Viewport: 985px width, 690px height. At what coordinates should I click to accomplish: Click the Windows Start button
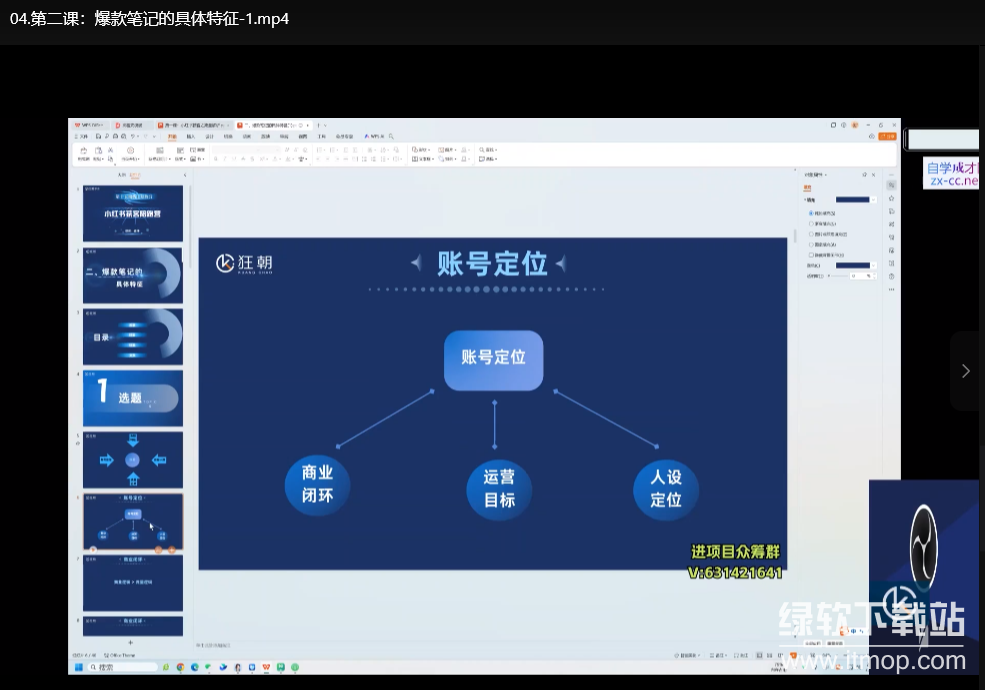pos(77,667)
